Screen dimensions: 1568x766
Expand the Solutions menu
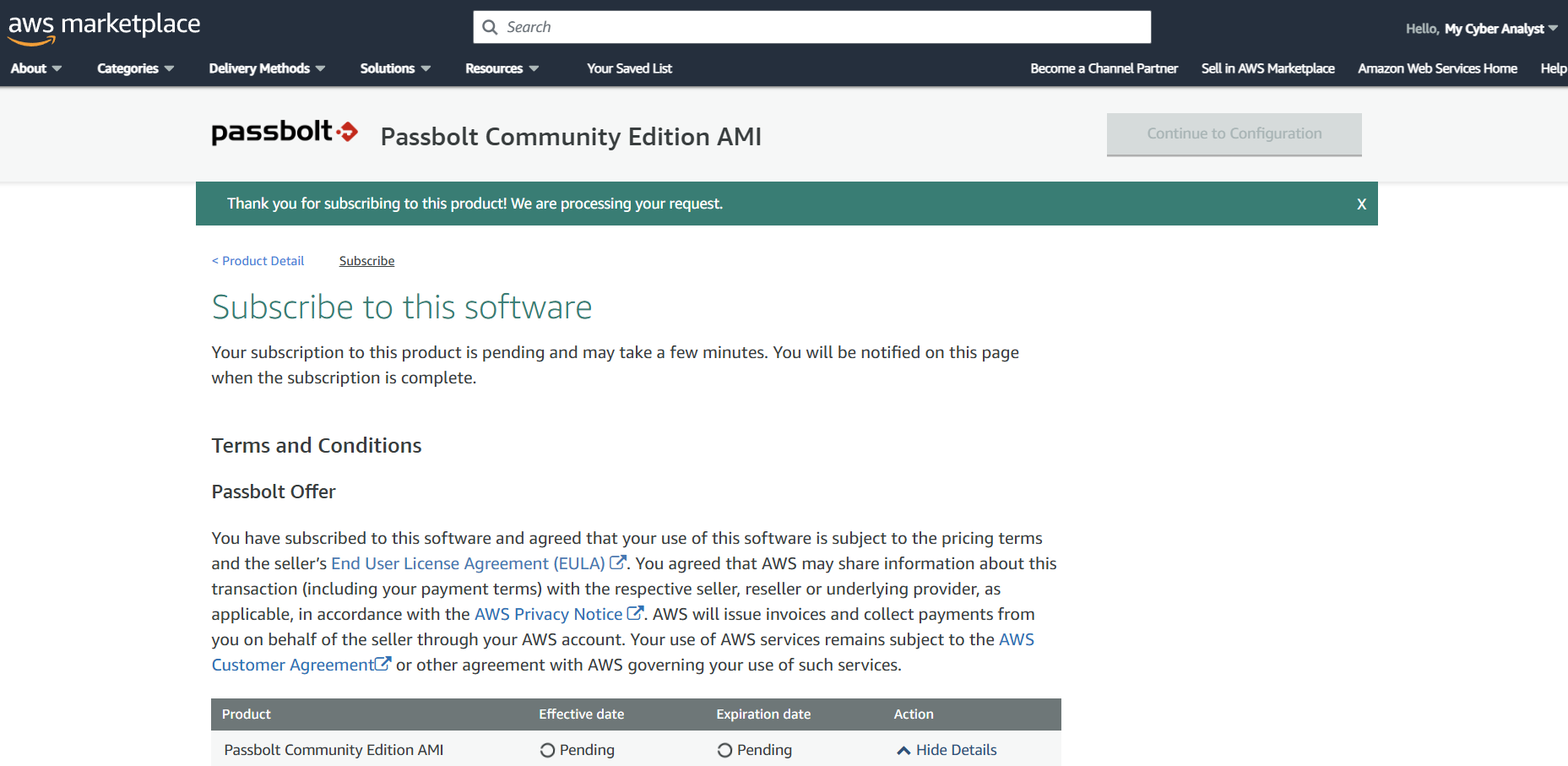coord(395,68)
